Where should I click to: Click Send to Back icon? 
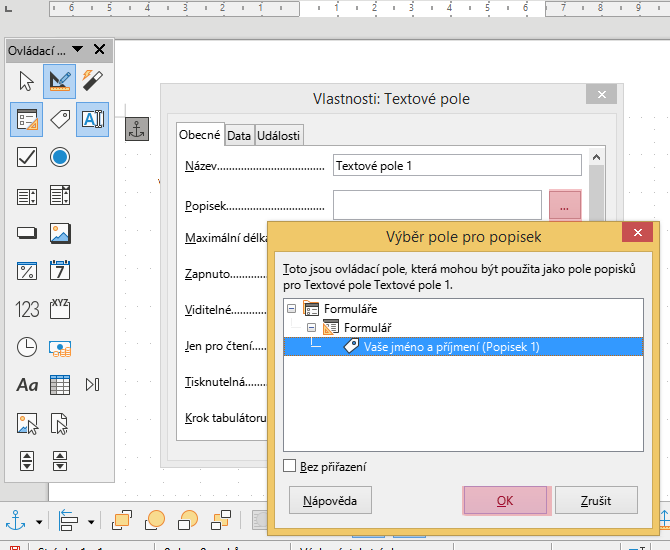click(x=221, y=521)
